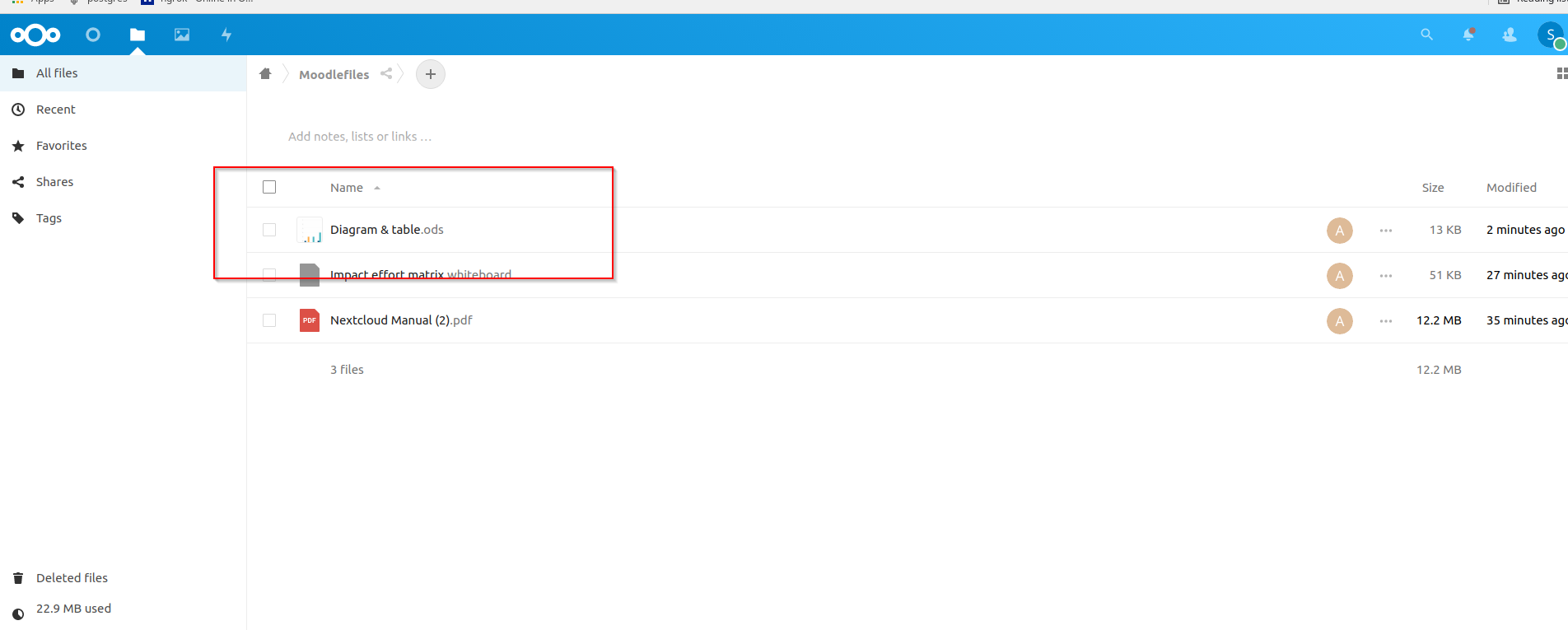
Task: Go to home folder breadcrumb icon
Action: 265,74
